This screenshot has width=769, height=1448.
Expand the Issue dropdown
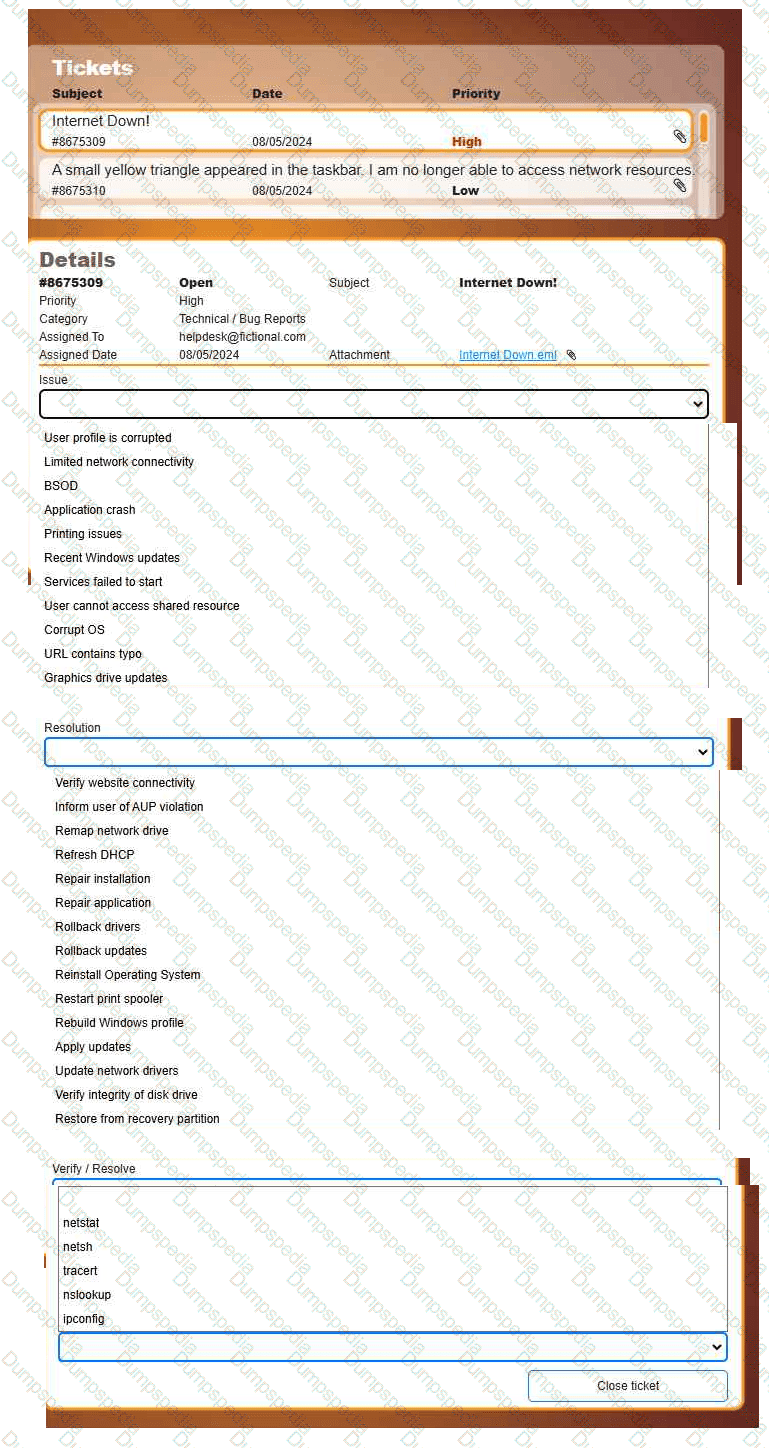click(x=697, y=404)
